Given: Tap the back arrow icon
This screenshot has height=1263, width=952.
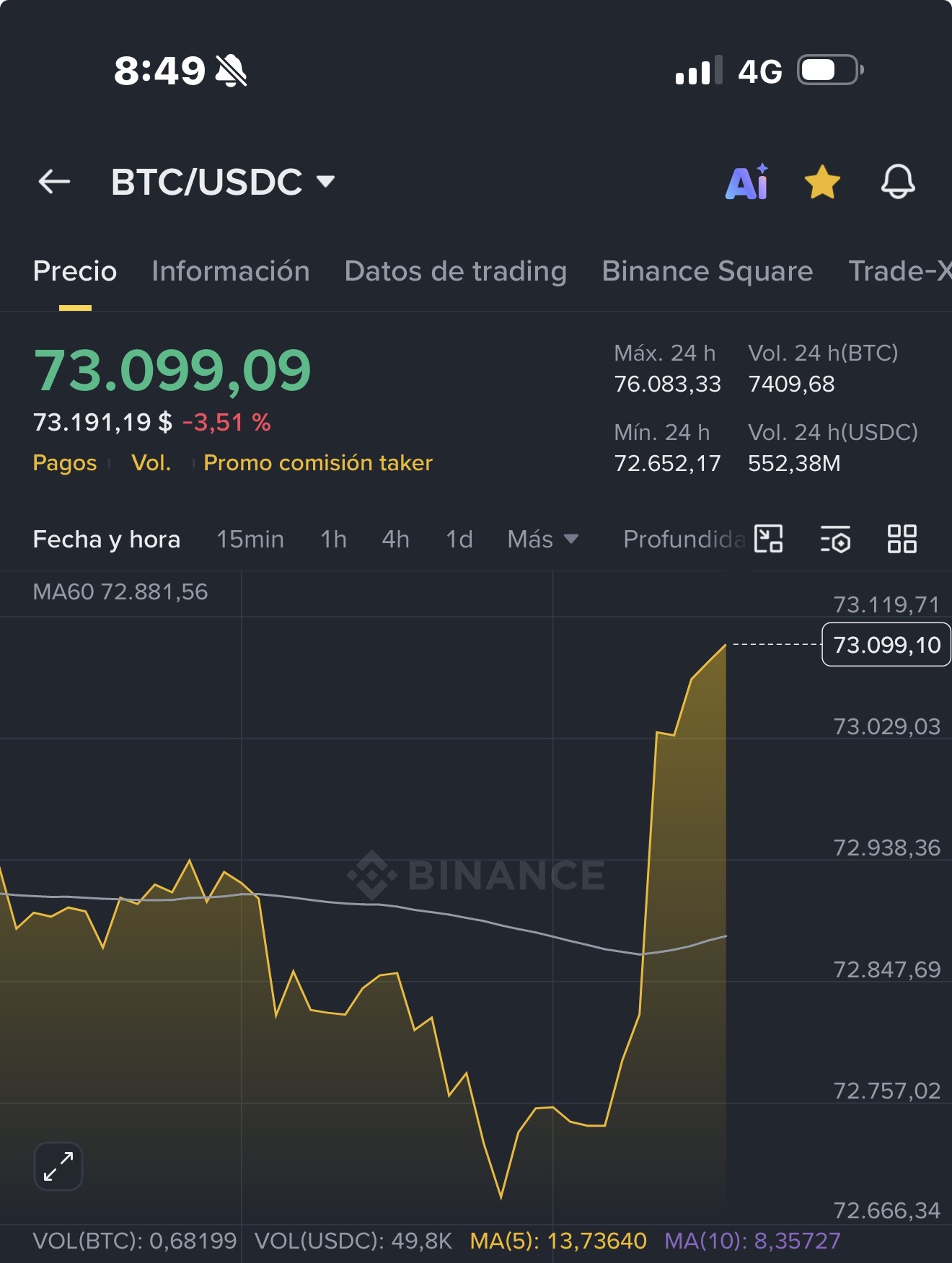Looking at the screenshot, I should pos(54,182).
